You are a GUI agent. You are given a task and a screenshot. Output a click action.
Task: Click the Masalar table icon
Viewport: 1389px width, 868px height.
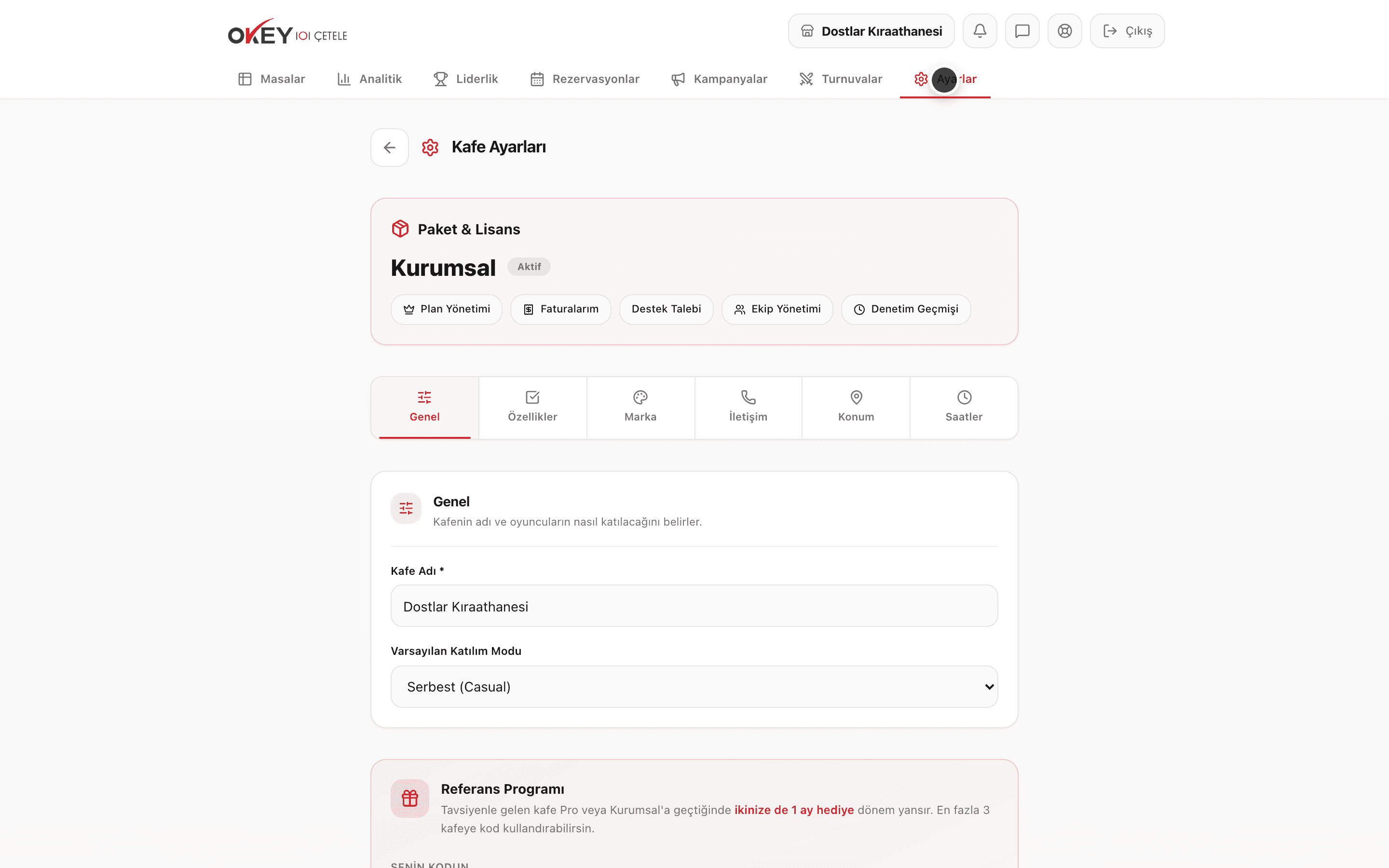coord(245,79)
